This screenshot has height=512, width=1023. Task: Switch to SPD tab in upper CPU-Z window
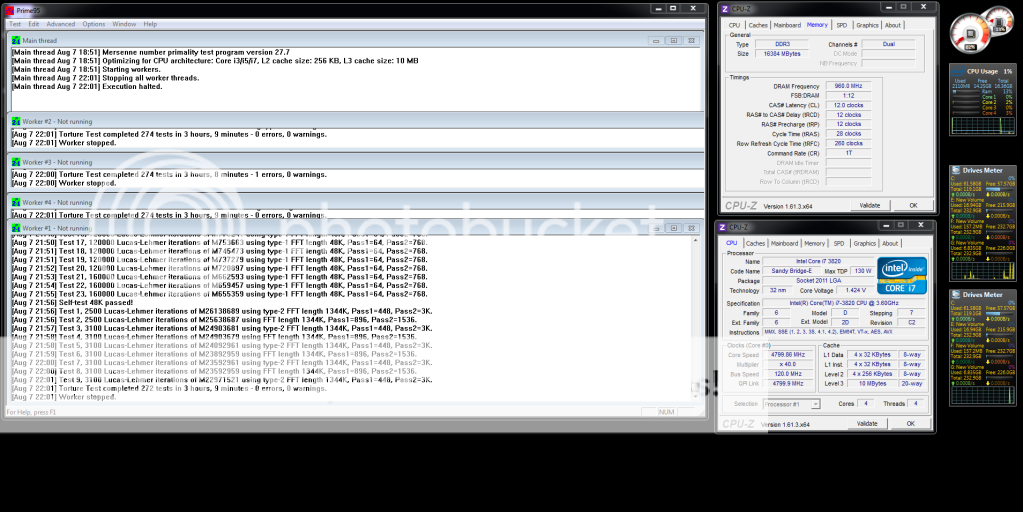click(842, 25)
